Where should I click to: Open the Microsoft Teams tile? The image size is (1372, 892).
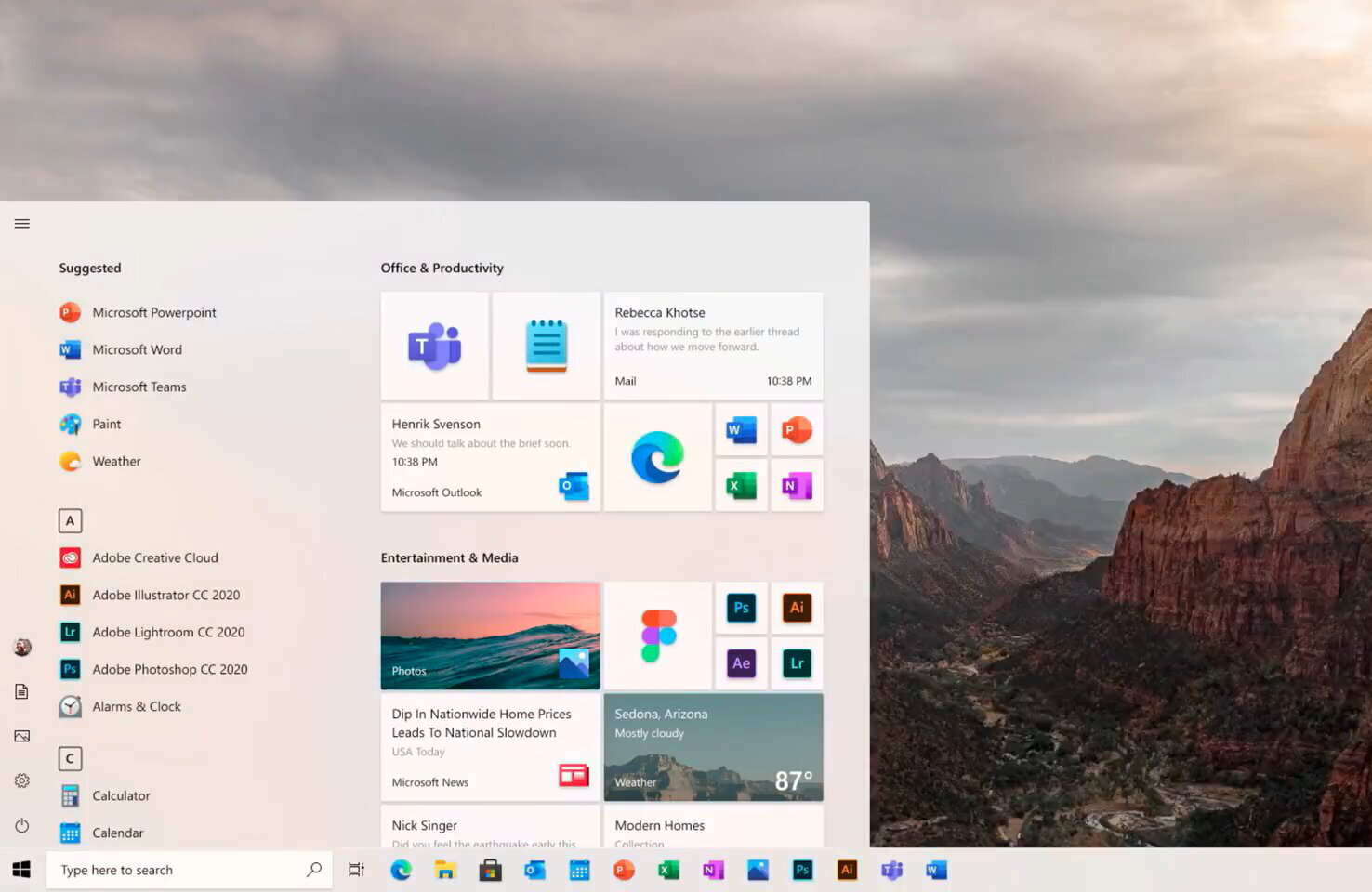435,346
